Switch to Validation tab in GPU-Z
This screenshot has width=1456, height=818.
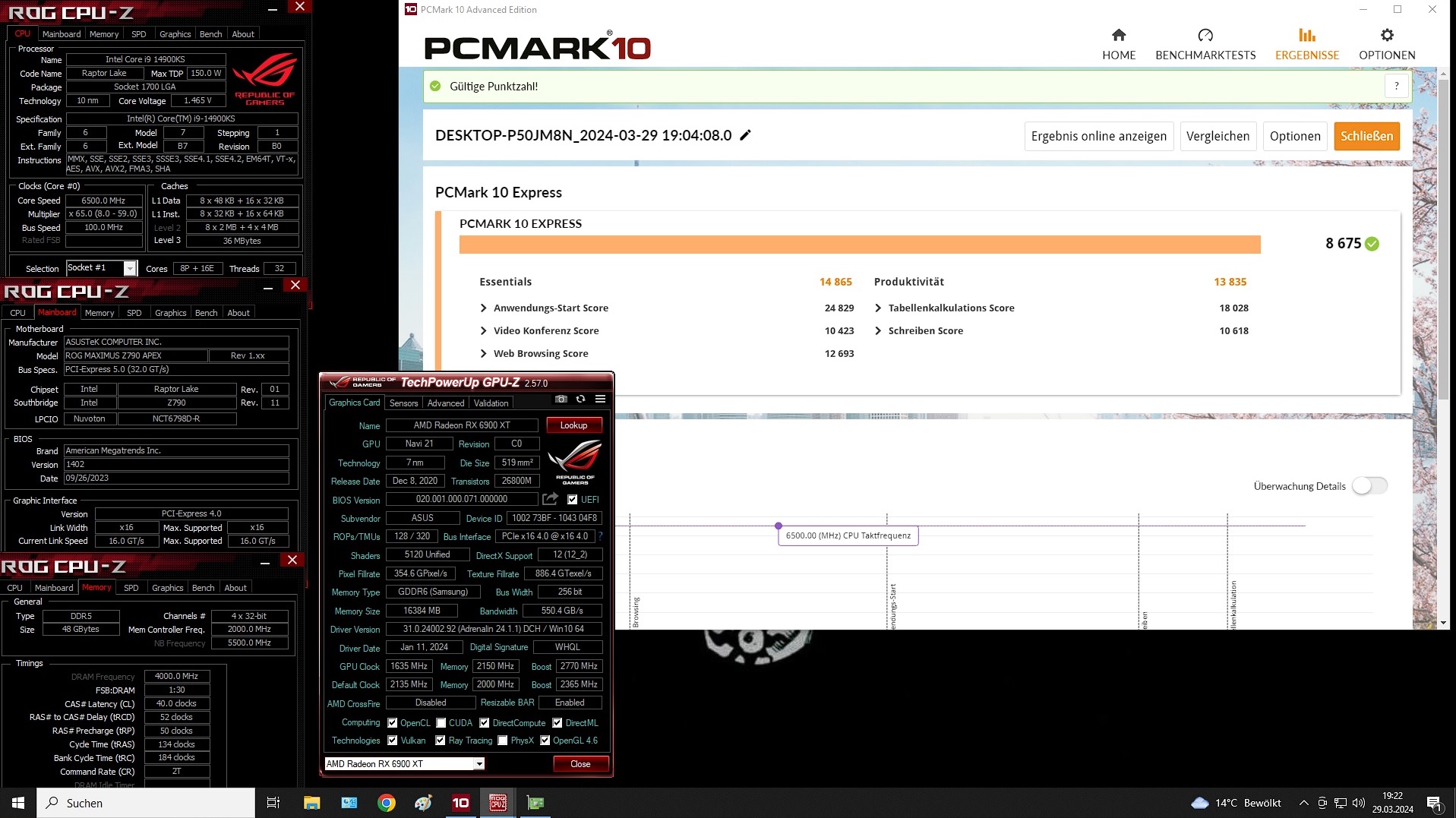[491, 403]
